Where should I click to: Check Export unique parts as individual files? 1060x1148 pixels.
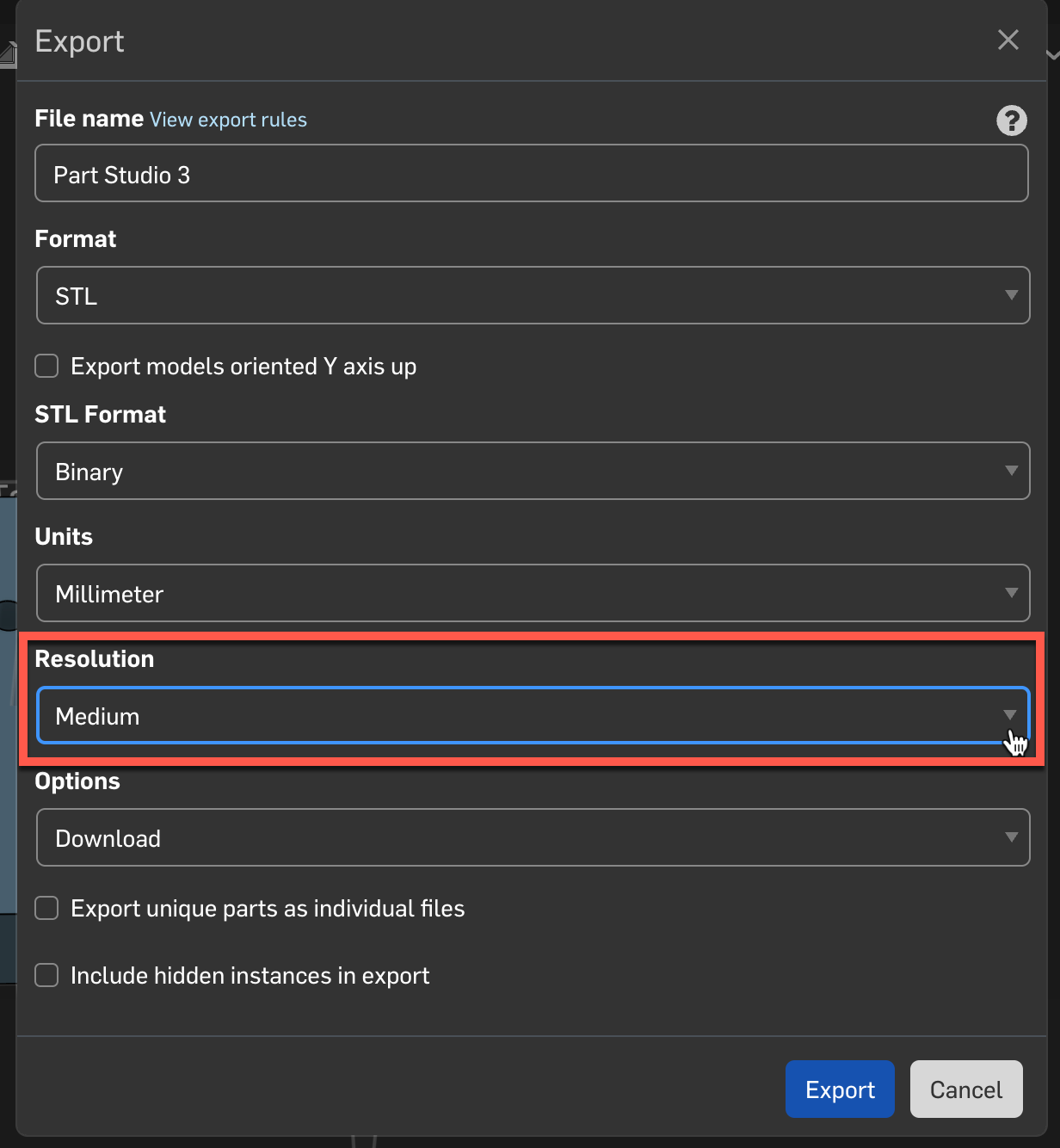tap(46, 908)
